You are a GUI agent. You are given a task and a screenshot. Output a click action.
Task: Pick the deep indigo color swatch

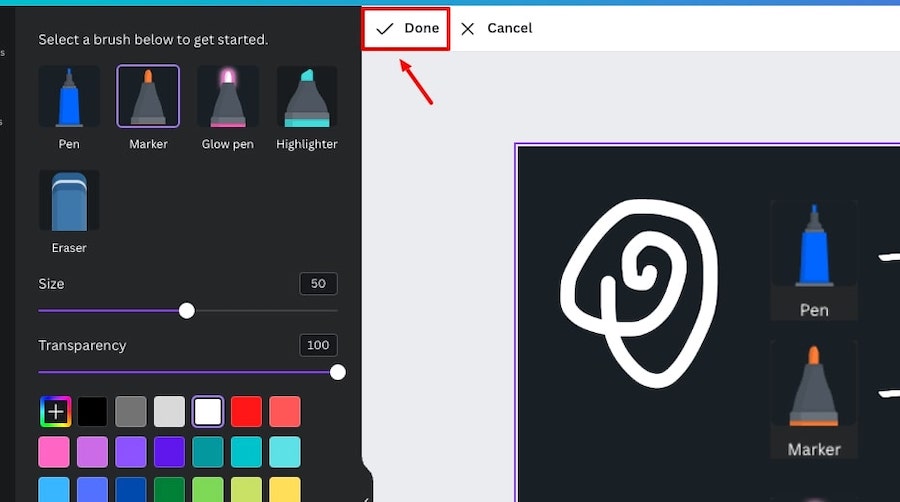point(169,452)
